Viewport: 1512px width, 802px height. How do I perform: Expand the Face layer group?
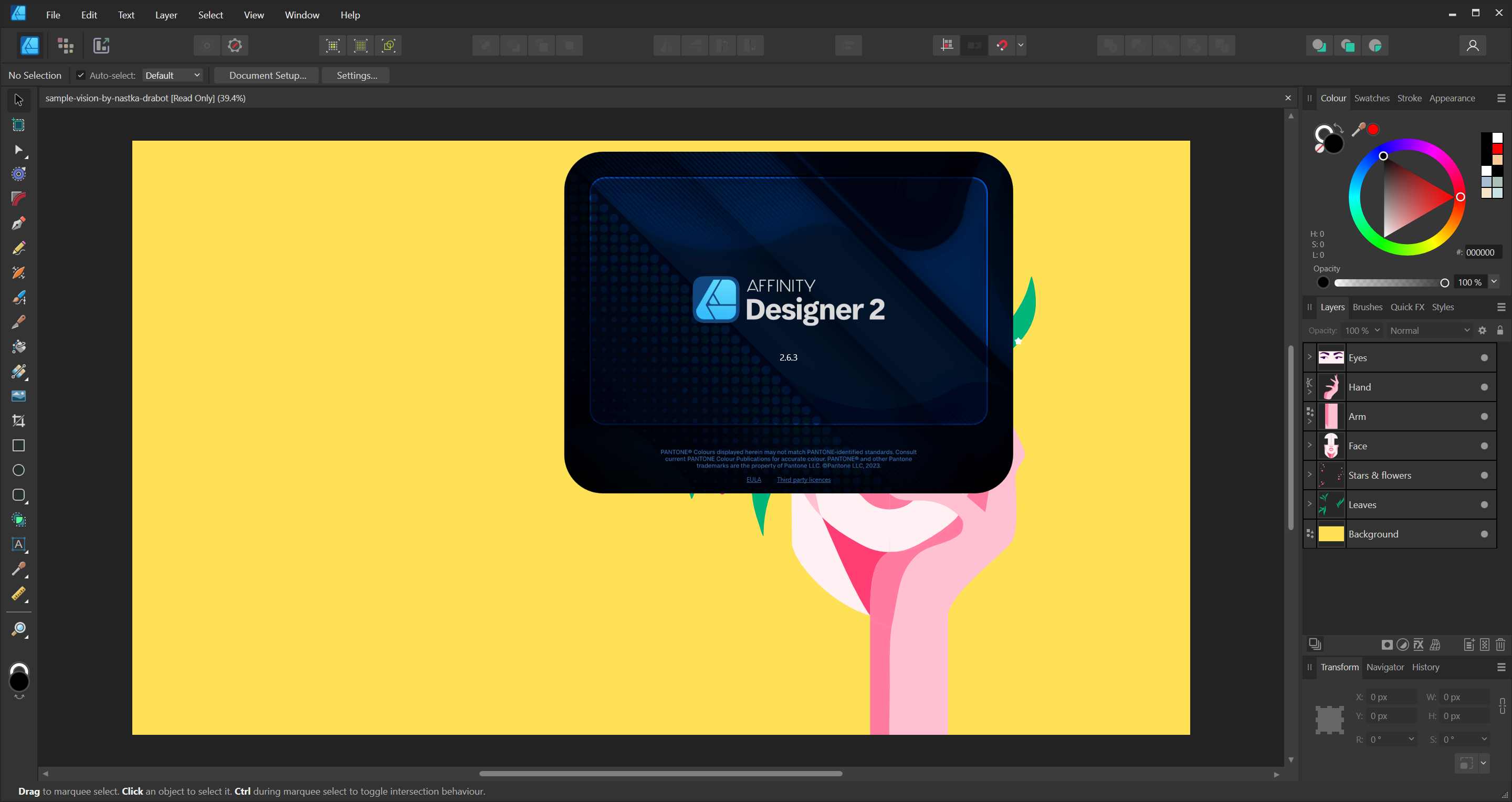click(1309, 445)
